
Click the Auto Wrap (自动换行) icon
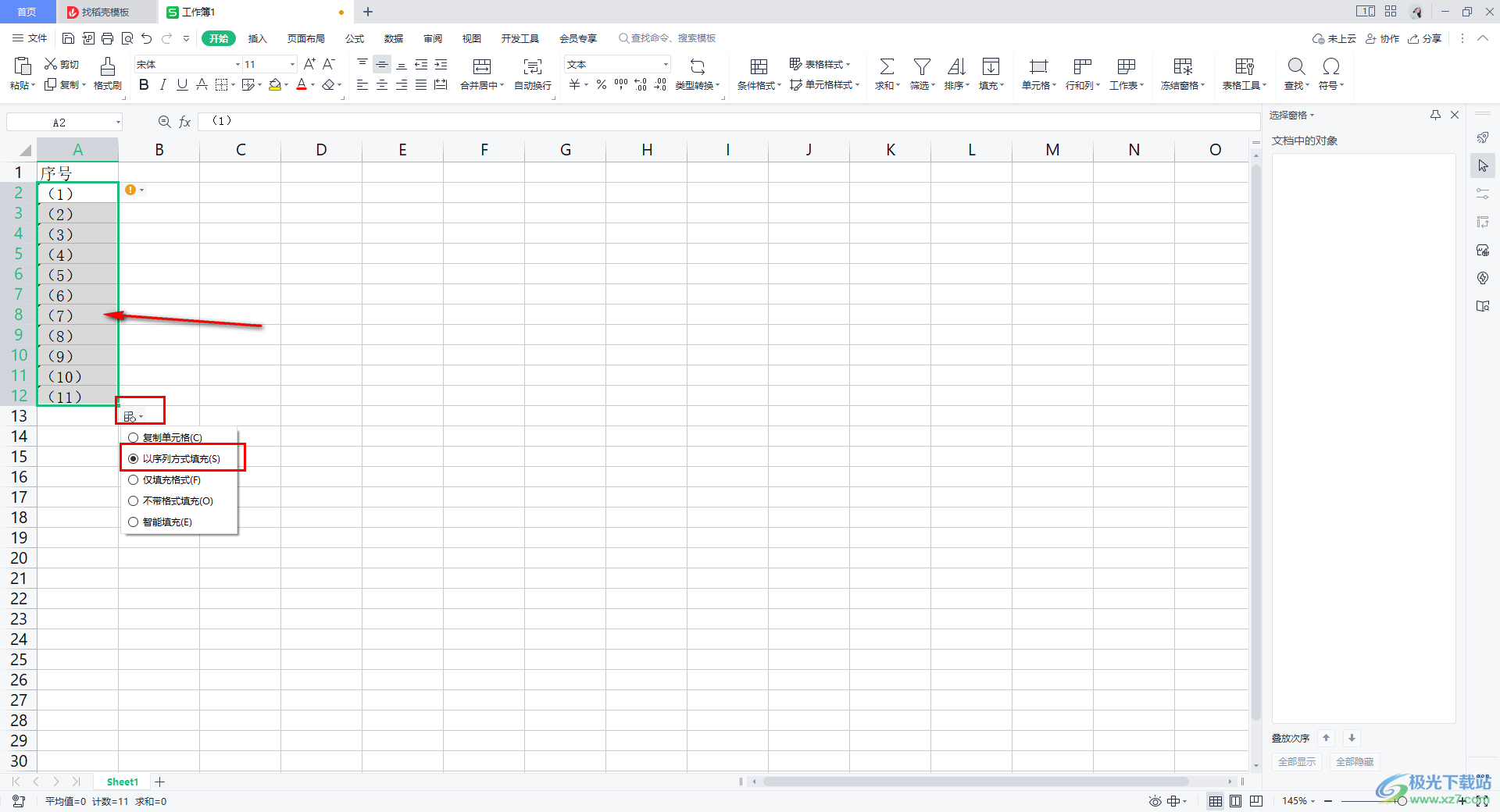533,66
